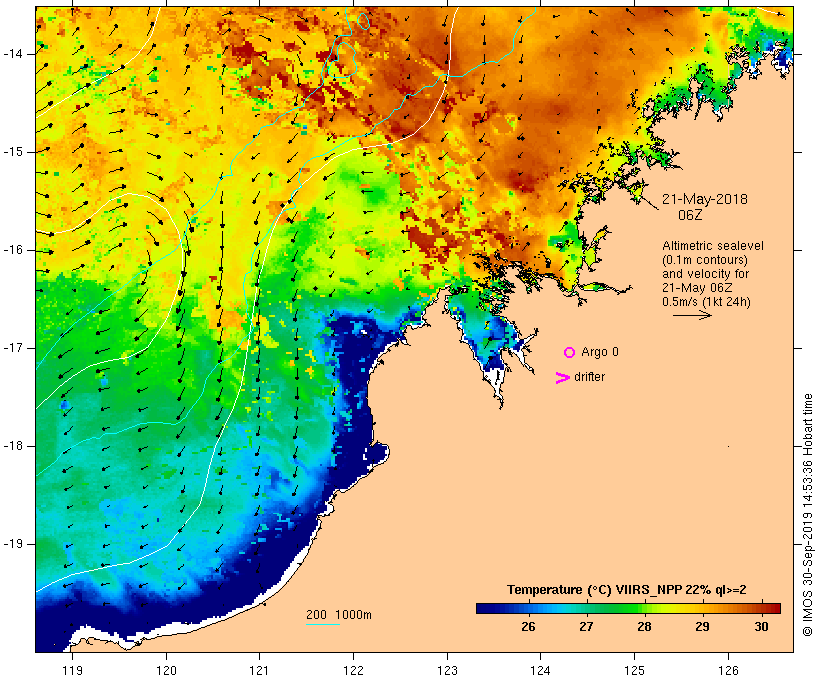Click longitude axis label 124

pyautogui.click(x=540, y=670)
